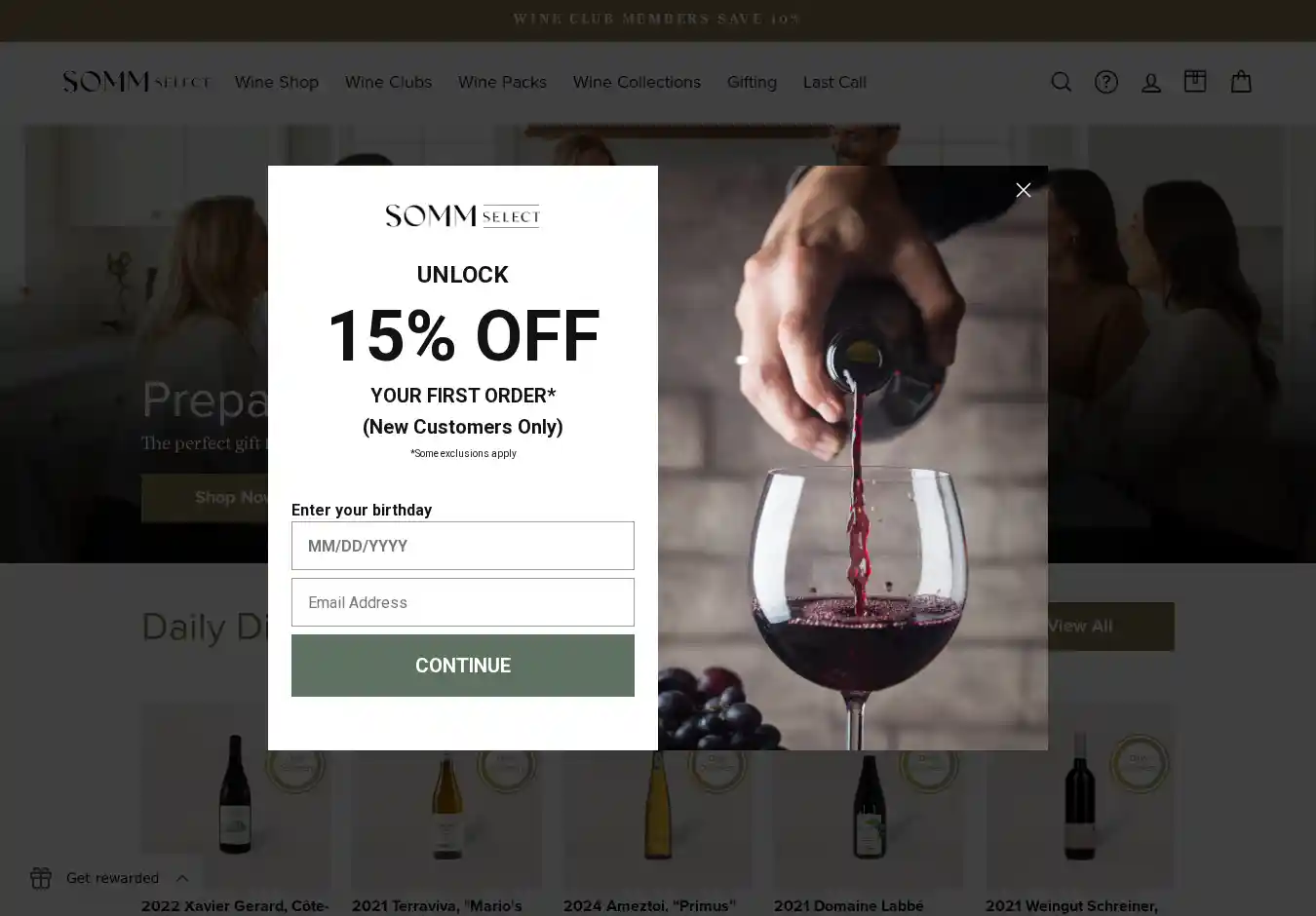Close the 15% off popup
Screen dimensions: 1316x916
[1023, 190]
